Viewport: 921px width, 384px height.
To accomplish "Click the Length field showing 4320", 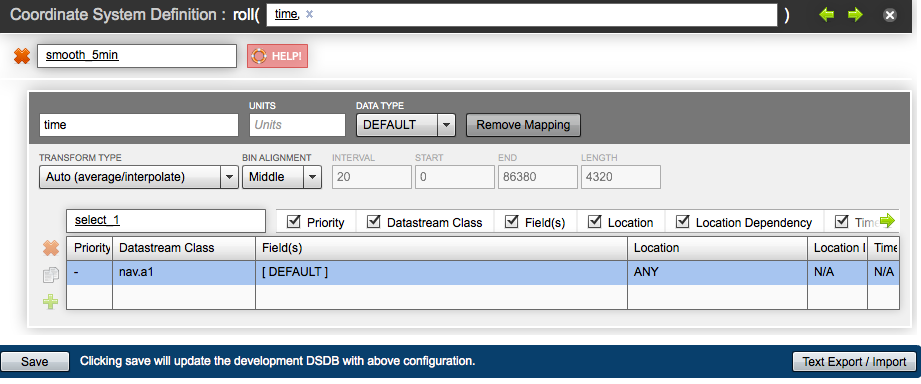I will 621,177.
